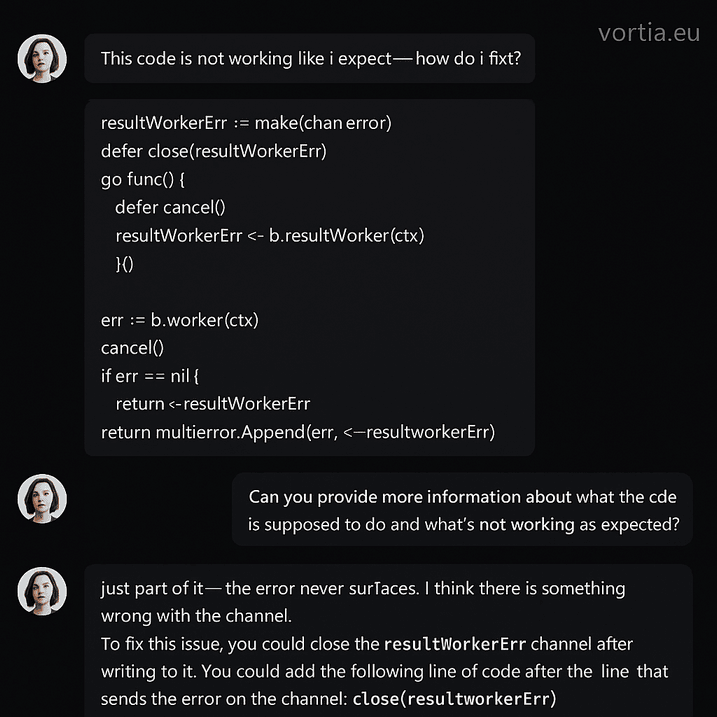
Task: Click the "if err == nil {" line
Action: coord(151,376)
